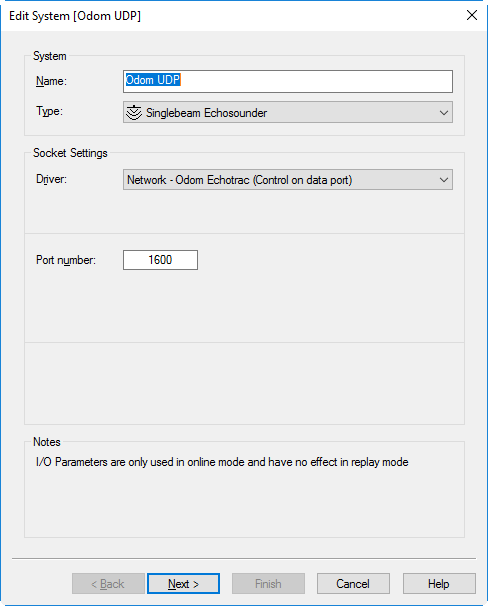This screenshot has height=606, width=488.
Task: Click the Singlebeam Echosounder icon in Type
Action: click(134, 113)
